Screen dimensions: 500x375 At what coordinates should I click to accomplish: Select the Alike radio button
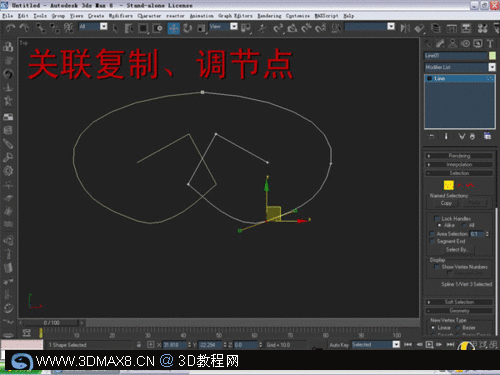point(439,225)
